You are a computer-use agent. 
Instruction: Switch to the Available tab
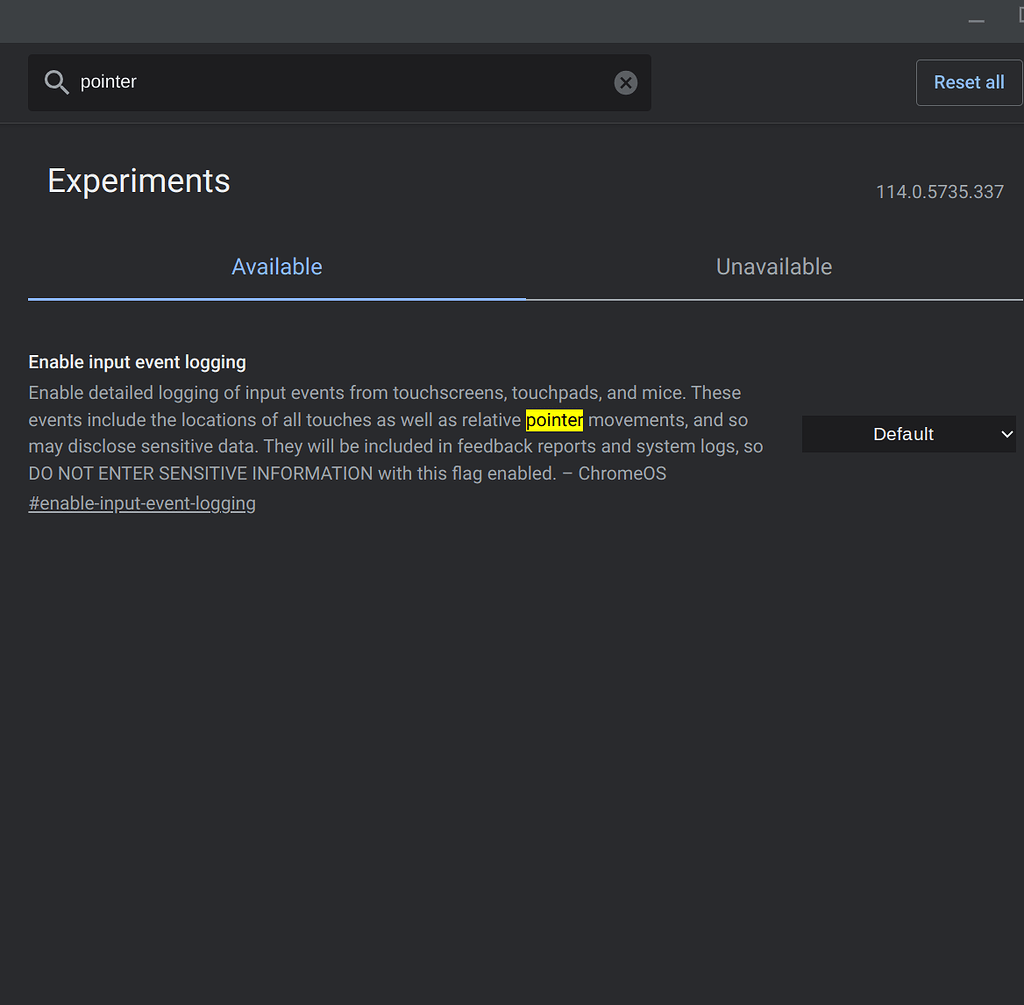(277, 267)
